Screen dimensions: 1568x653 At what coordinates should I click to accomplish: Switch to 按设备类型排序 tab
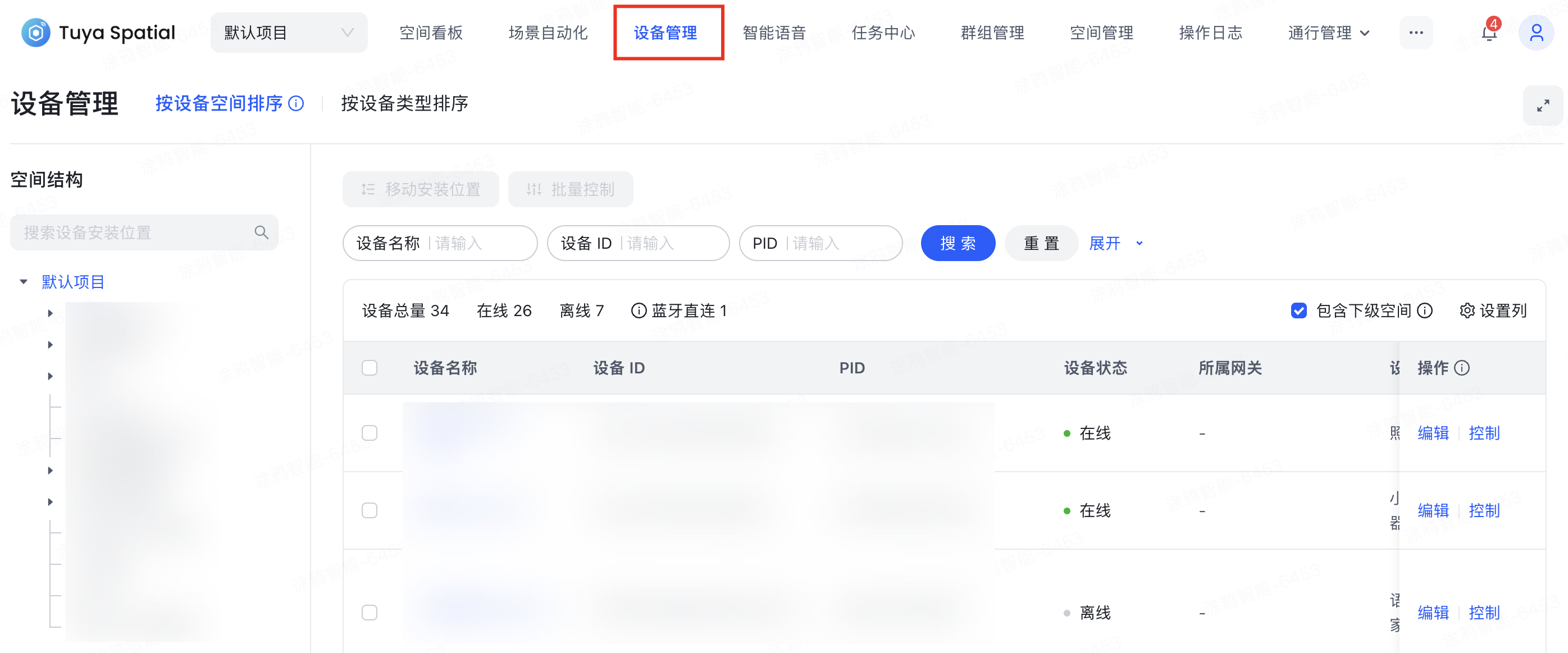(404, 103)
